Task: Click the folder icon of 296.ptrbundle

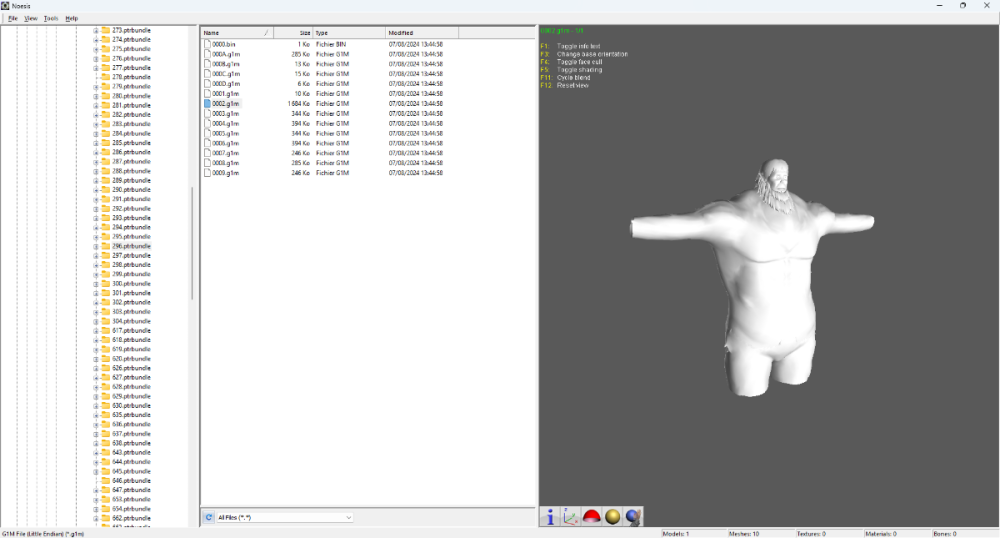Action: (105, 246)
